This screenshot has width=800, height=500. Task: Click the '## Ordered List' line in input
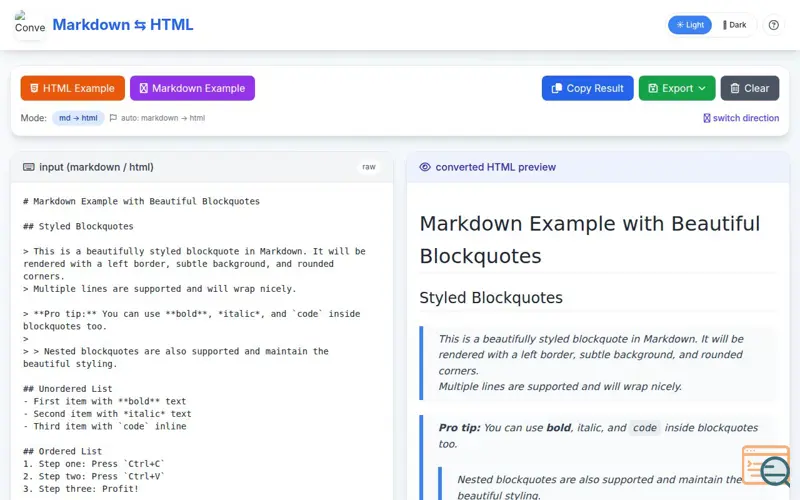coord(62,451)
